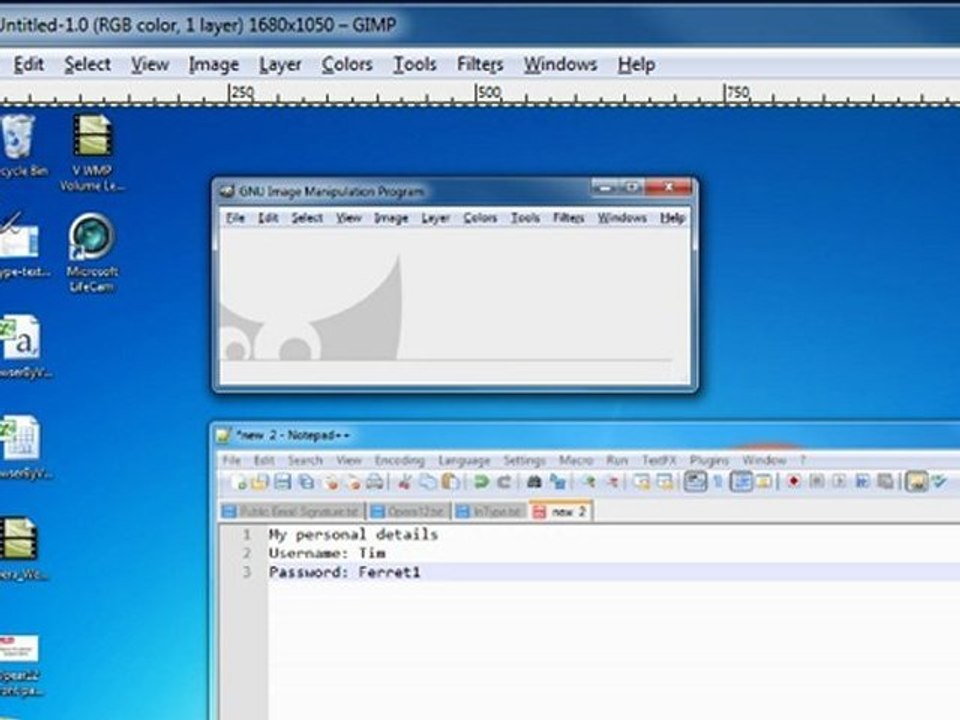The width and height of the screenshot is (960, 720).
Task: Open the Language menu in Notepad++
Action: 464,460
